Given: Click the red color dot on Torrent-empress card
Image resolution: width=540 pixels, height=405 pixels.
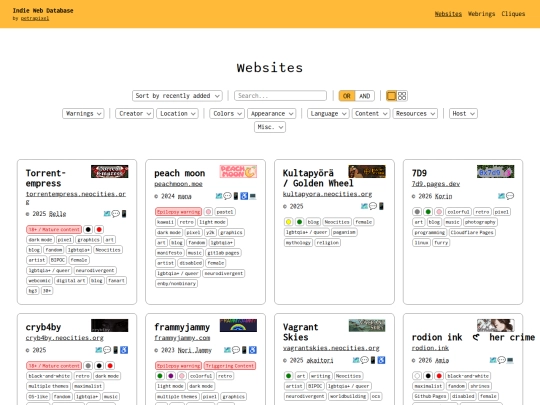Looking at the screenshot, I should (99, 229).
